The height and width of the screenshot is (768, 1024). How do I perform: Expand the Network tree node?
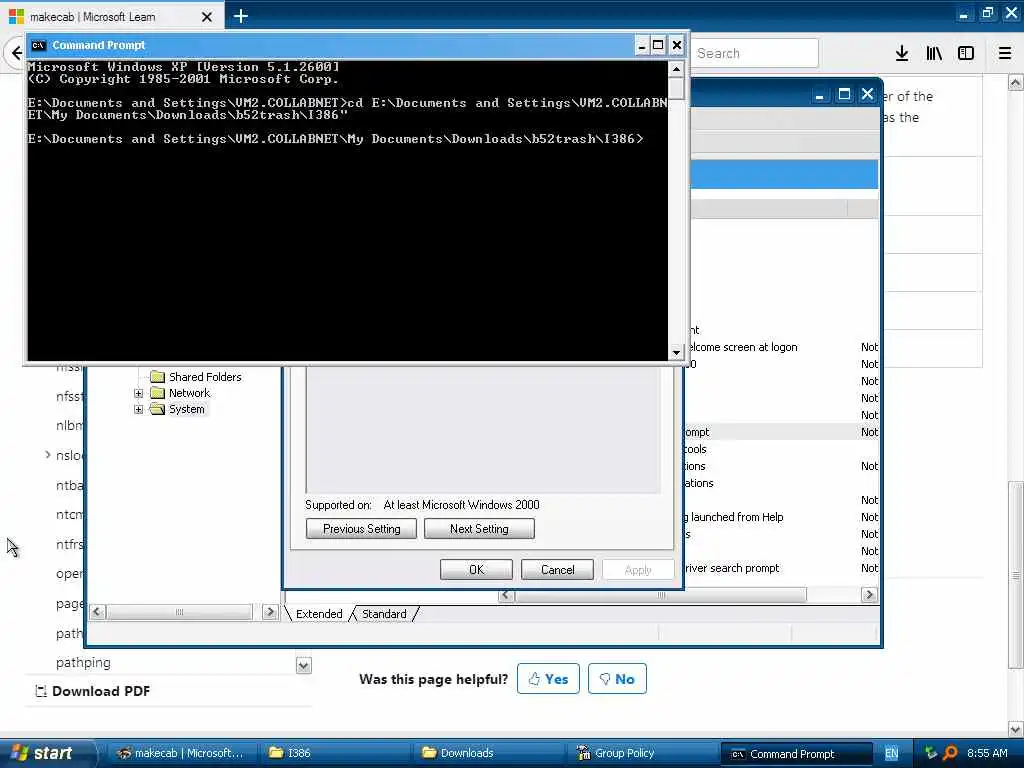pyautogui.click(x=138, y=393)
